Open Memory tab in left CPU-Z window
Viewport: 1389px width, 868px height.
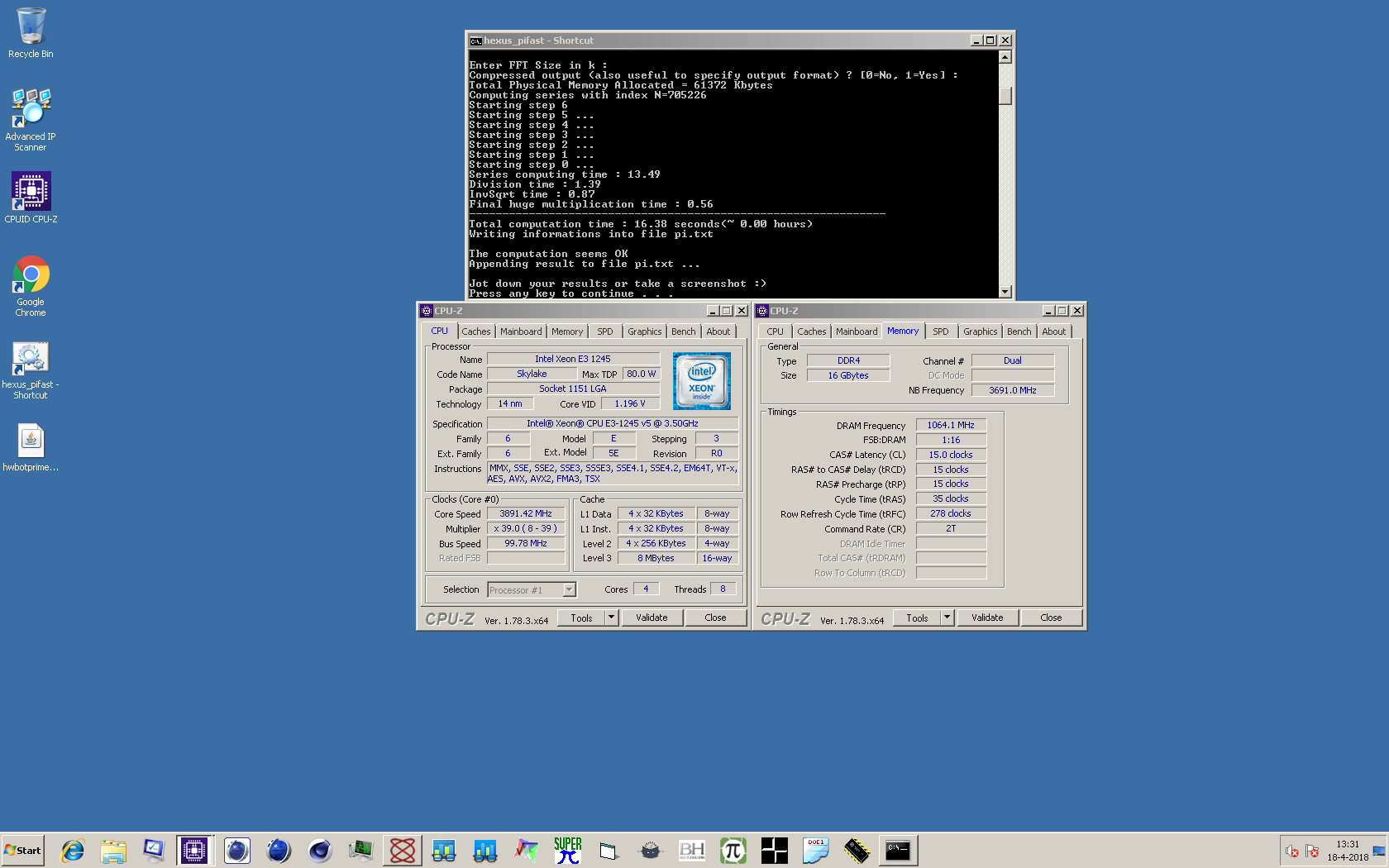(567, 331)
